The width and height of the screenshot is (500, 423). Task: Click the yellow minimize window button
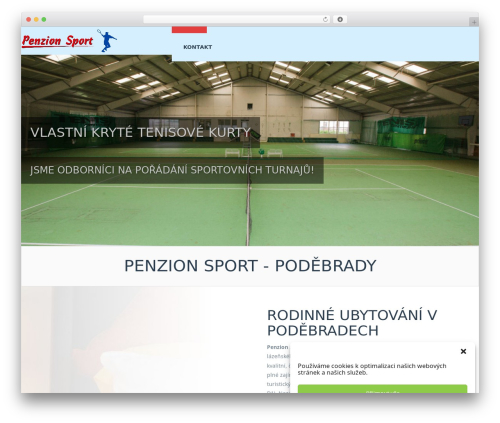click(x=36, y=19)
